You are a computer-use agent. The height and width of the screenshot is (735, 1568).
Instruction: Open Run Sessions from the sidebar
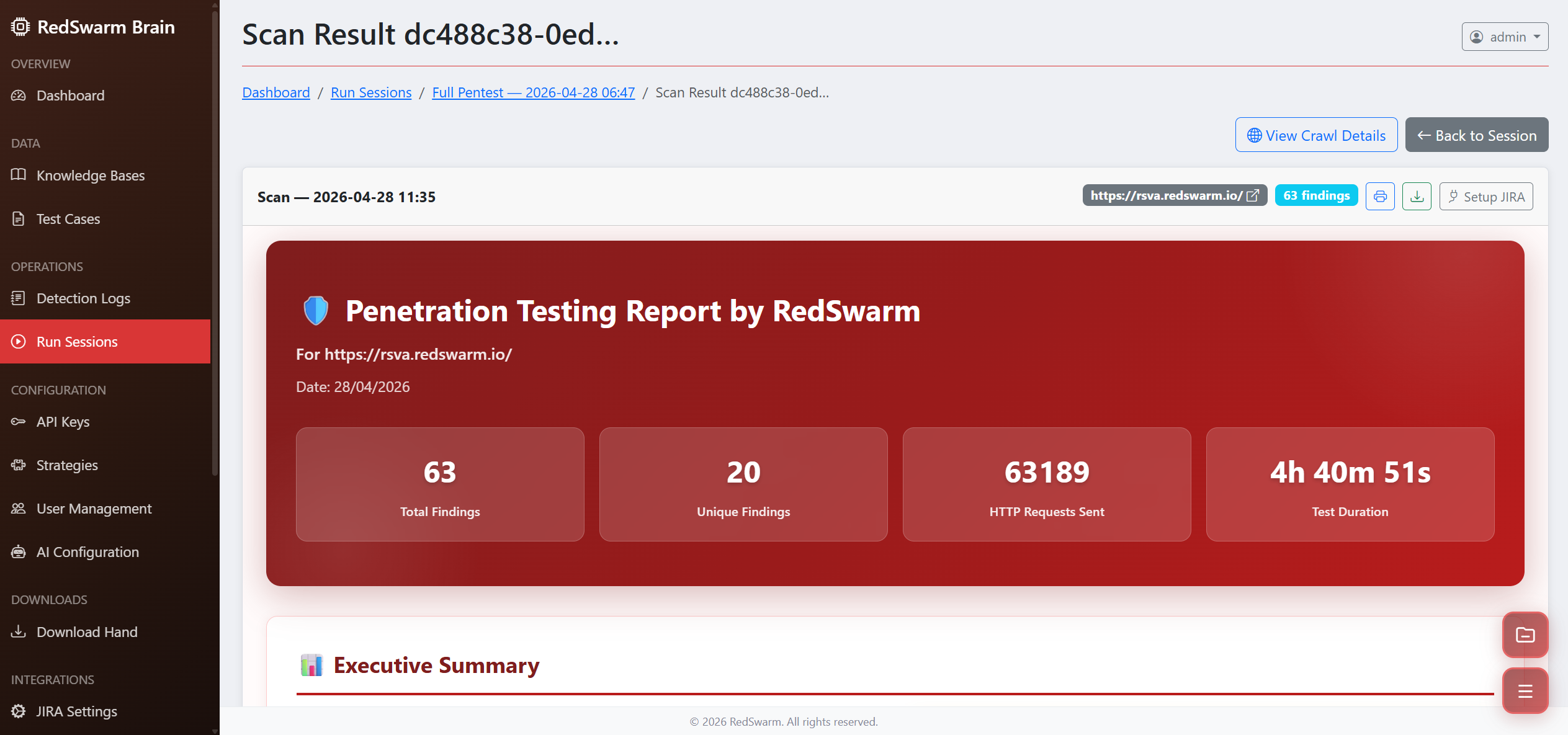click(x=76, y=341)
